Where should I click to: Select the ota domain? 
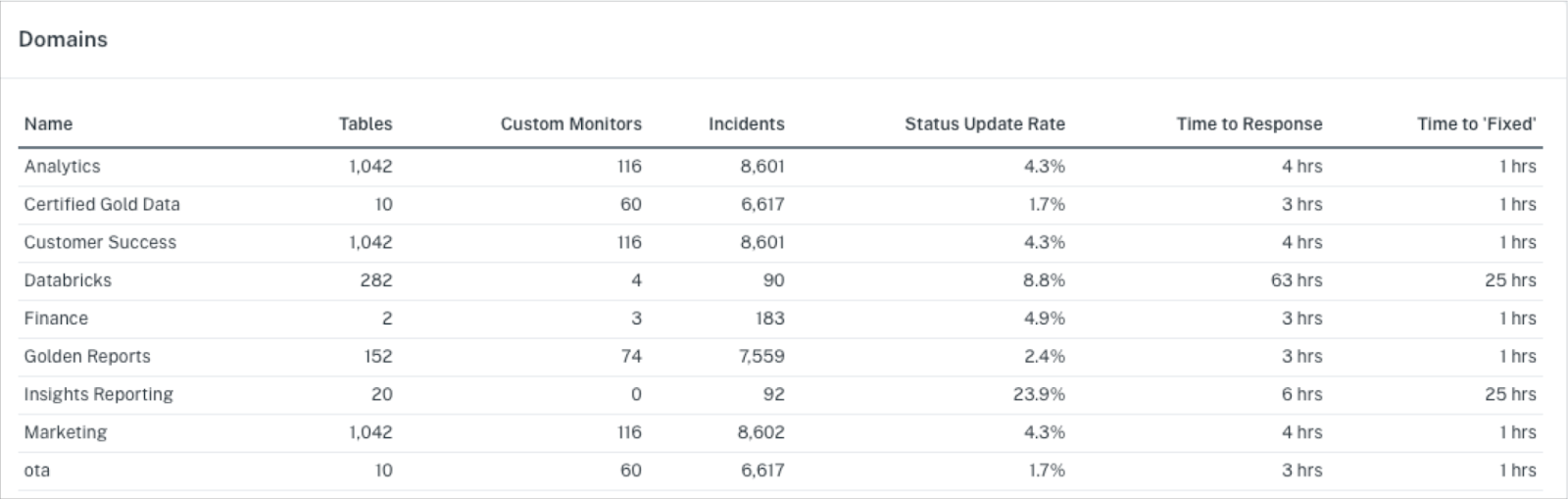pos(37,471)
